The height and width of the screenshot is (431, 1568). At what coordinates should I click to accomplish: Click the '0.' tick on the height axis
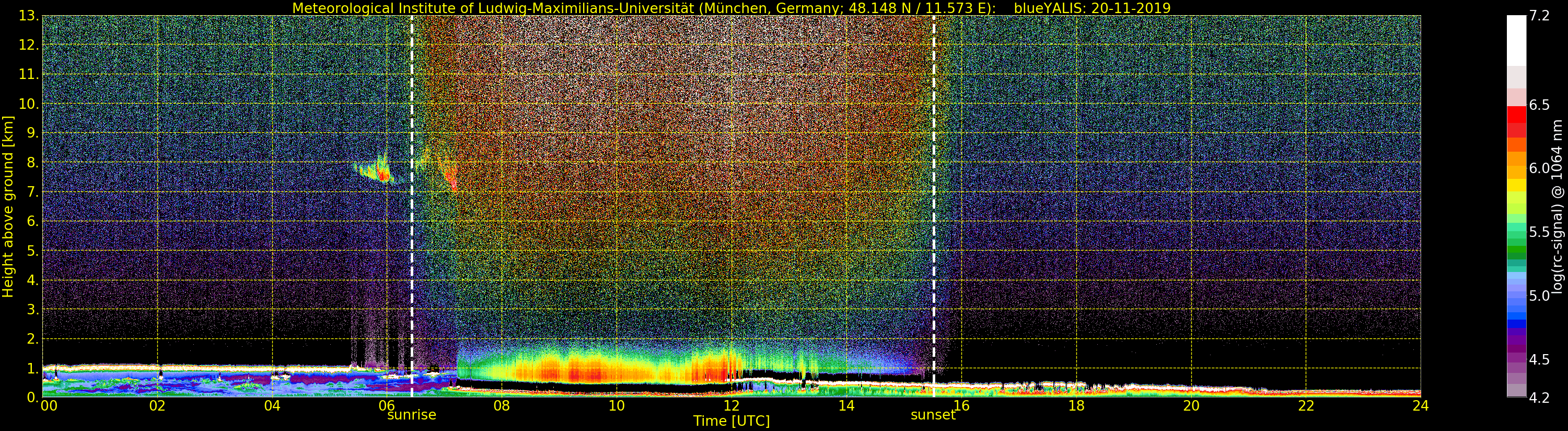(x=33, y=397)
